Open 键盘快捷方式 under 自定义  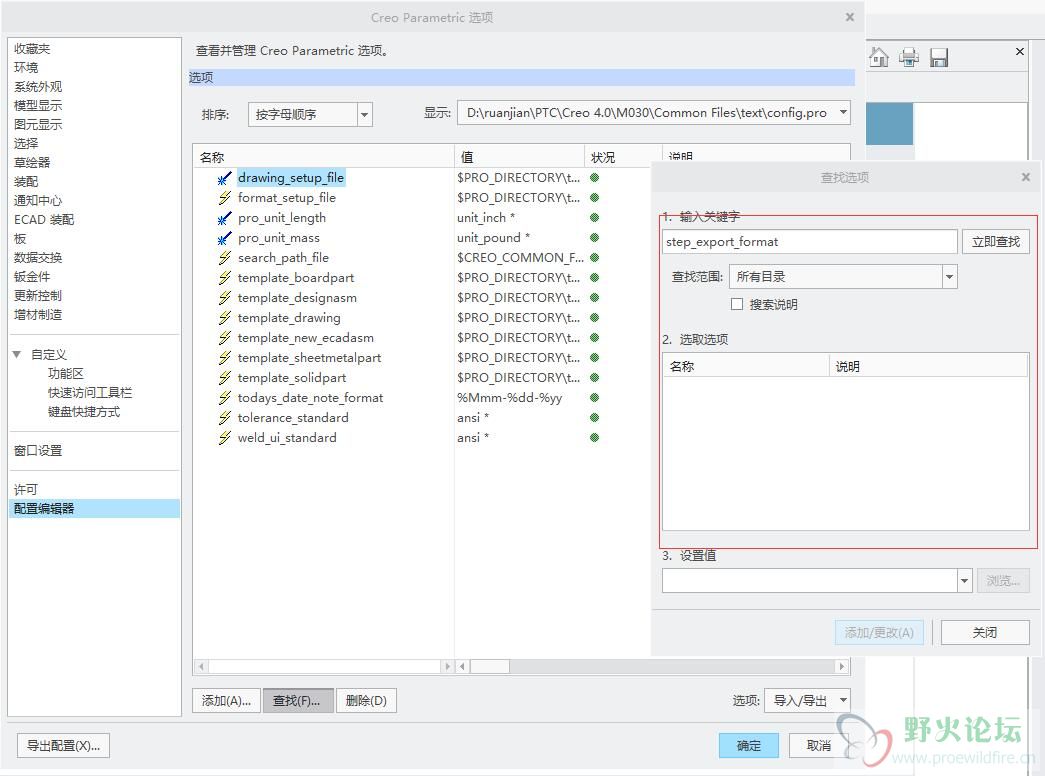(84, 412)
